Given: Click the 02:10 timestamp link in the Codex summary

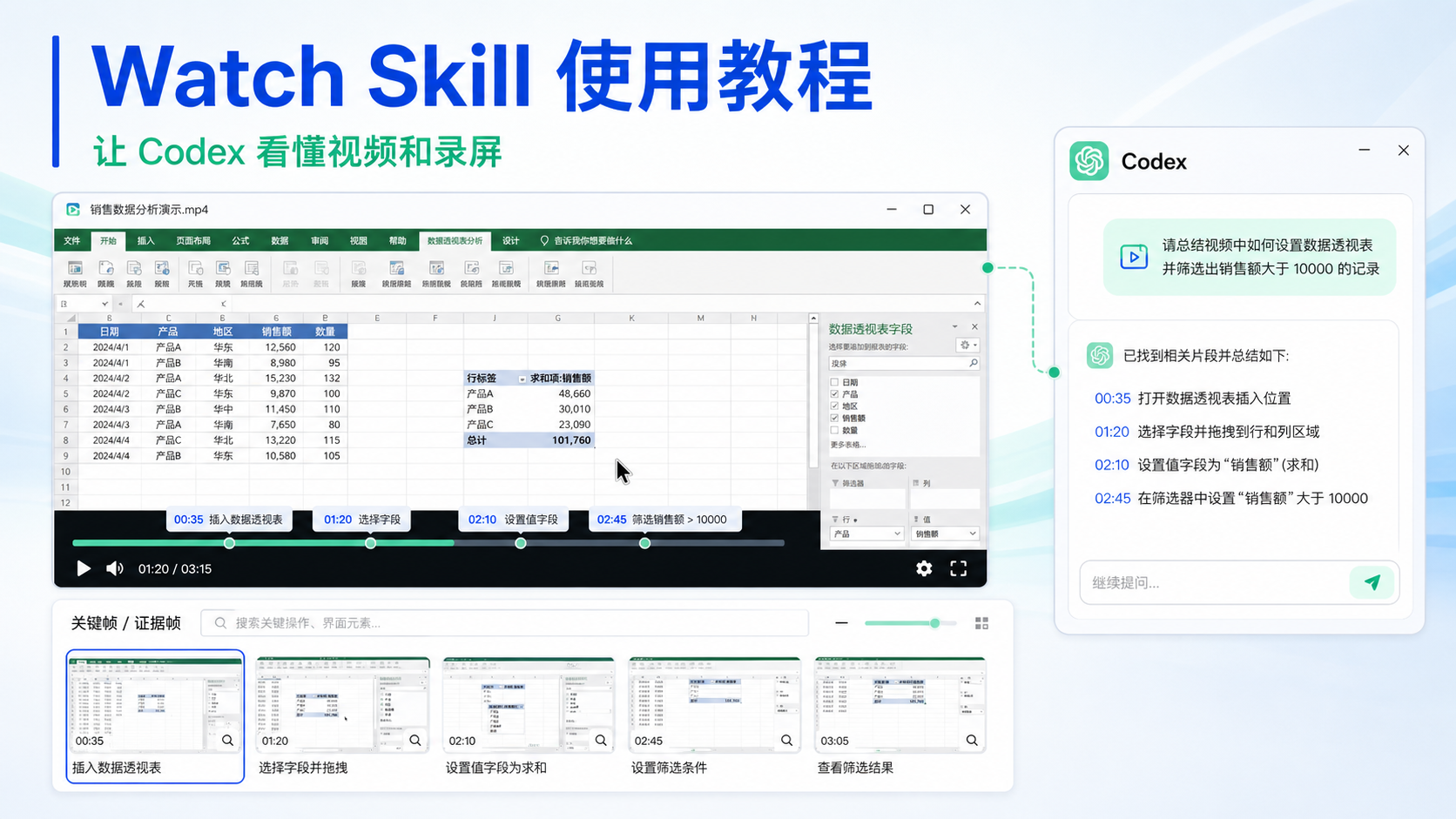Looking at the screenshot, I should tap(1111, 465).
